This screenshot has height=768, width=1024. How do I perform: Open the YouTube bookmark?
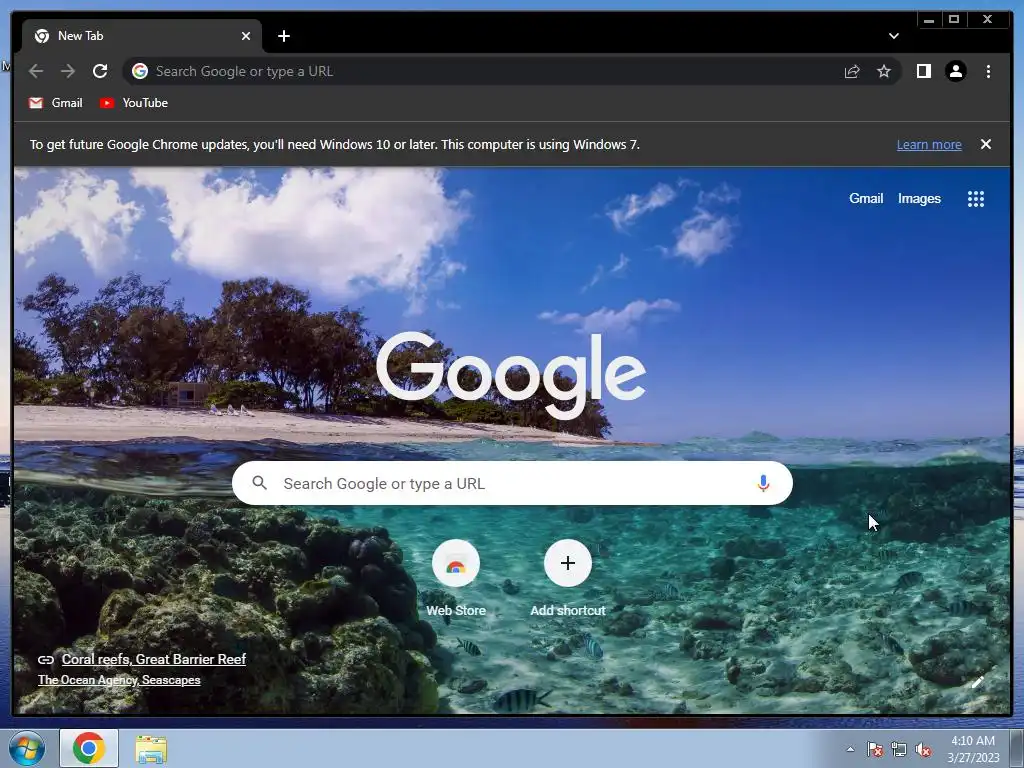tap(134, 103)
